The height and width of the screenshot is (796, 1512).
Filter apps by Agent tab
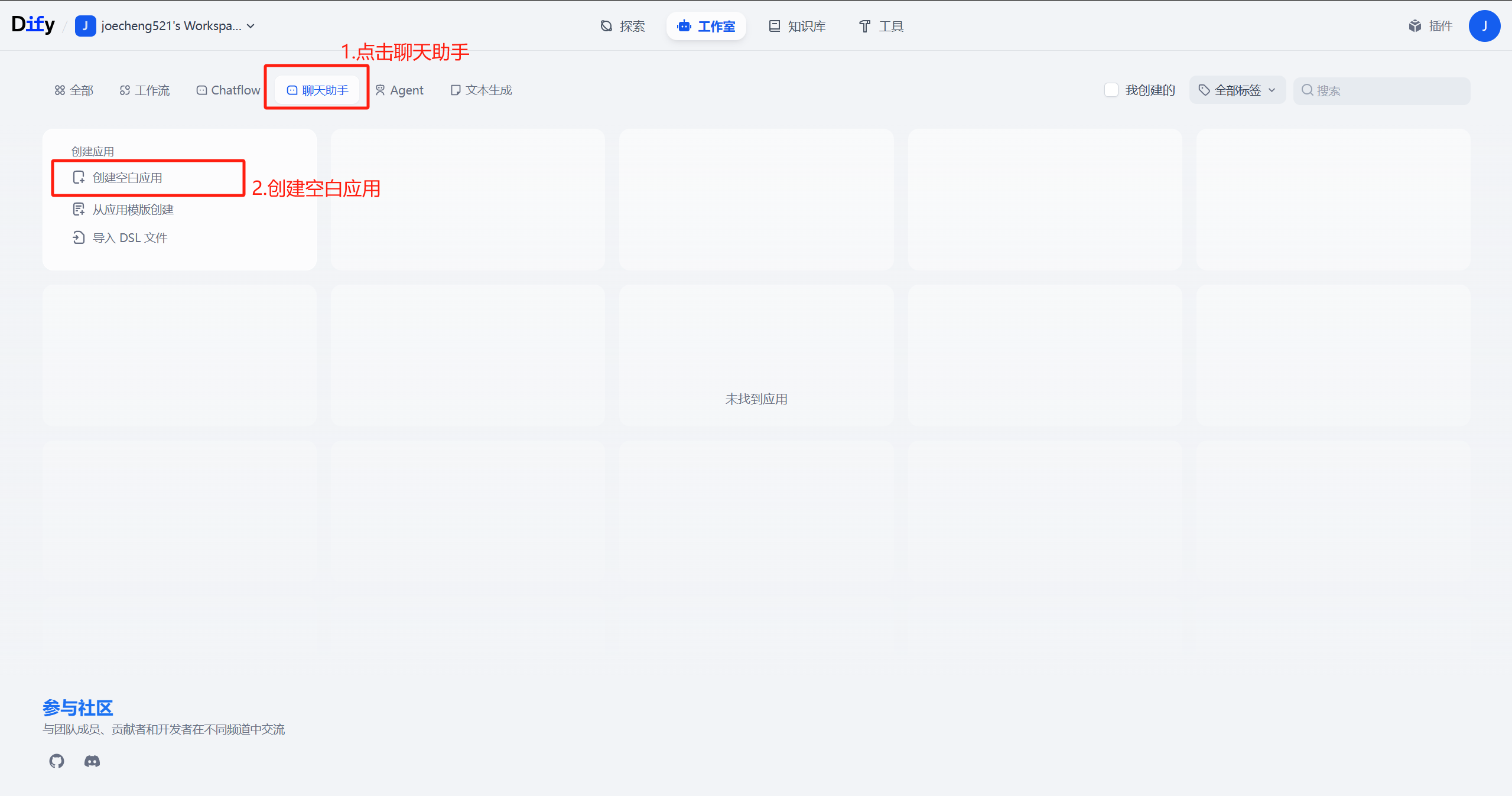(399, 90)
